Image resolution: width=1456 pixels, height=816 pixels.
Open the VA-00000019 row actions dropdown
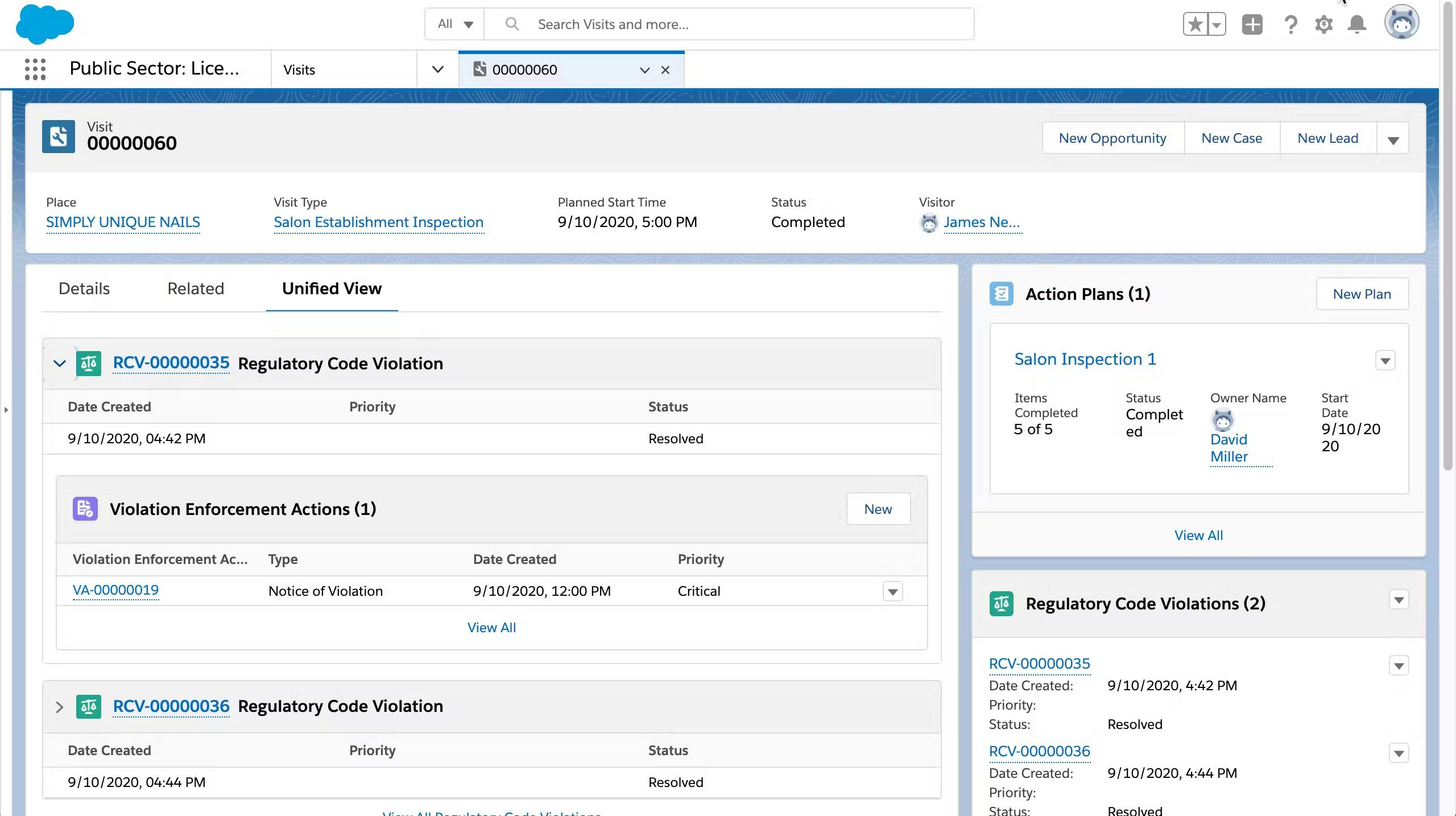pyautogui.click(x=892, y=592)
